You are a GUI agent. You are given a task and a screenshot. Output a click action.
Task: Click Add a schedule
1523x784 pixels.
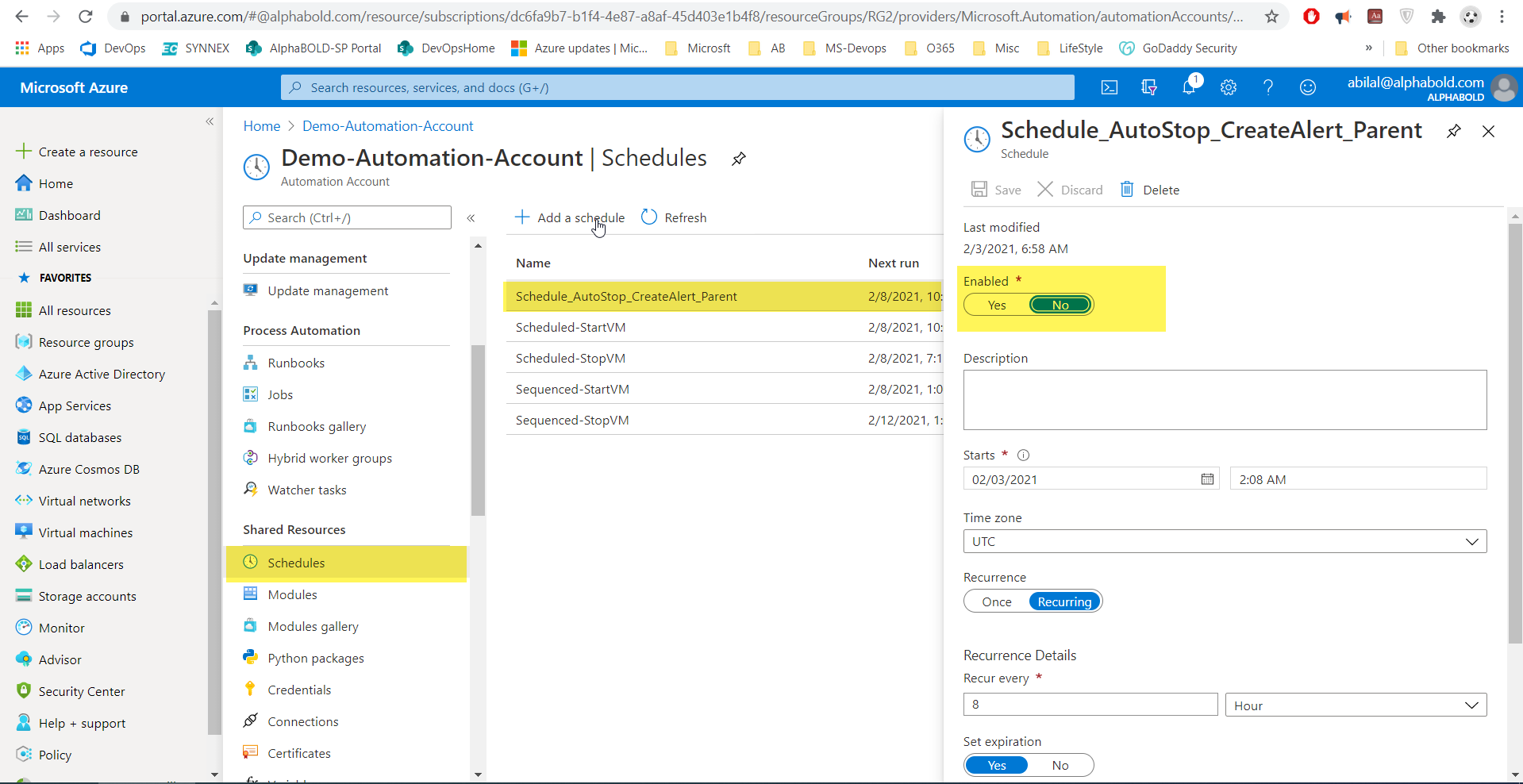tap(570, 217)
